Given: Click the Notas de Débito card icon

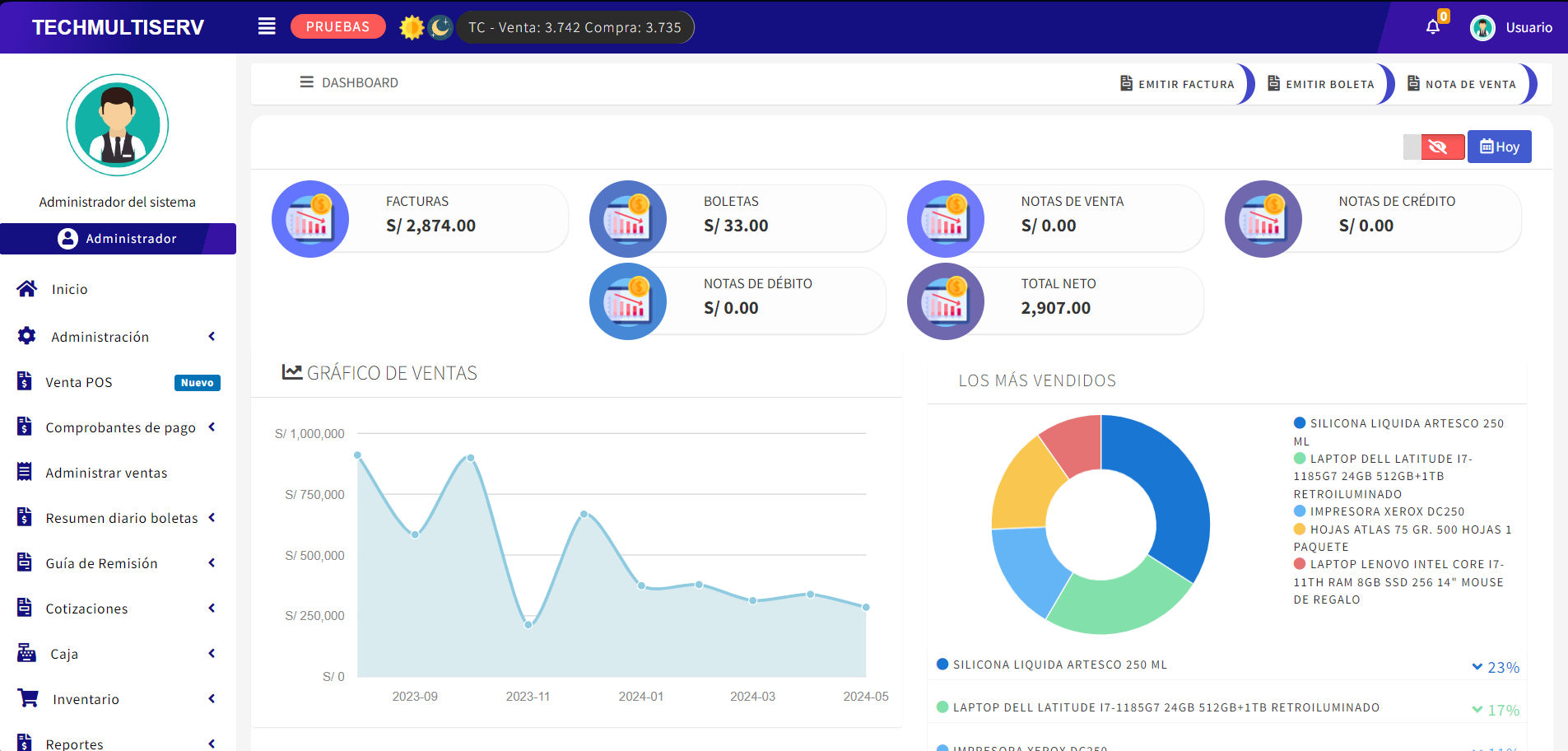Looking at the screenshot, I should point(628,301).
